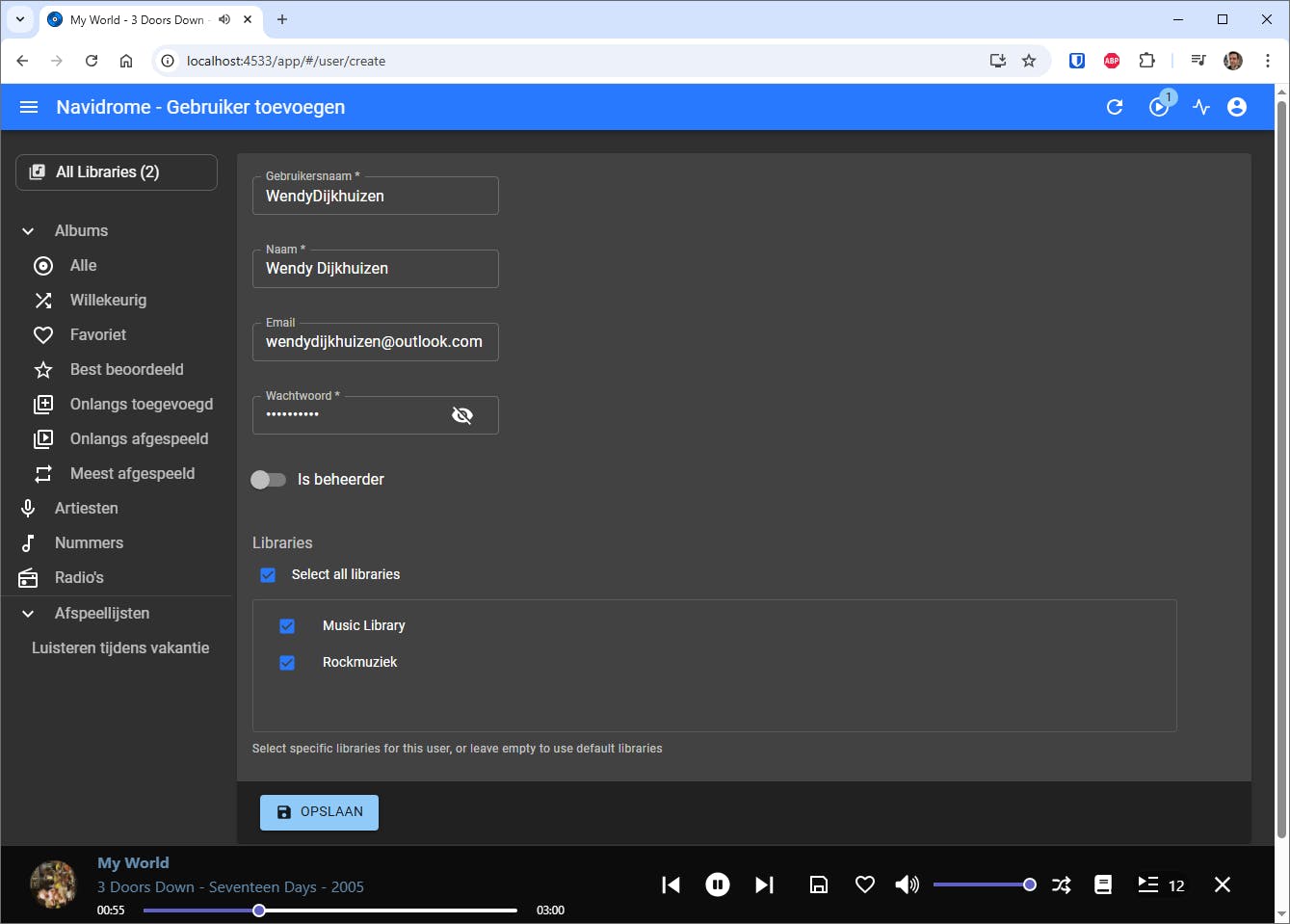Click the hamburger menu icon in header
The image size is (1290, 924).
(29, 107)
